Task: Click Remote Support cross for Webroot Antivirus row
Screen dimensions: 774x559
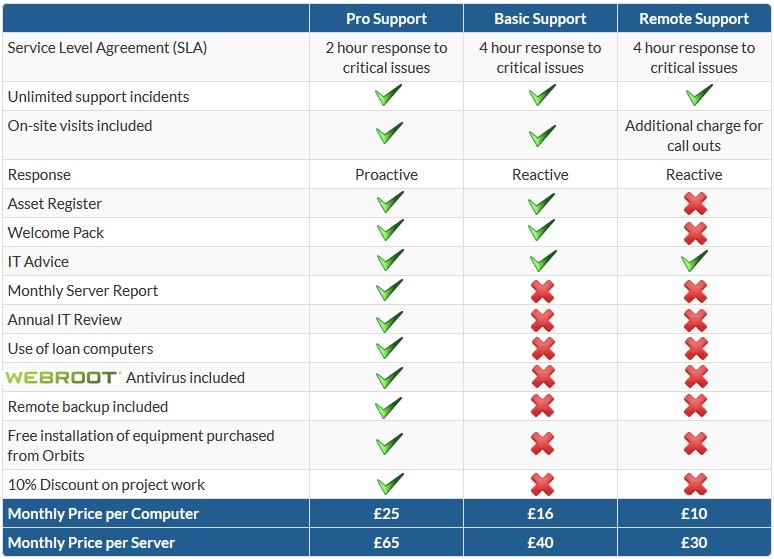Action: tap(694, 378)
